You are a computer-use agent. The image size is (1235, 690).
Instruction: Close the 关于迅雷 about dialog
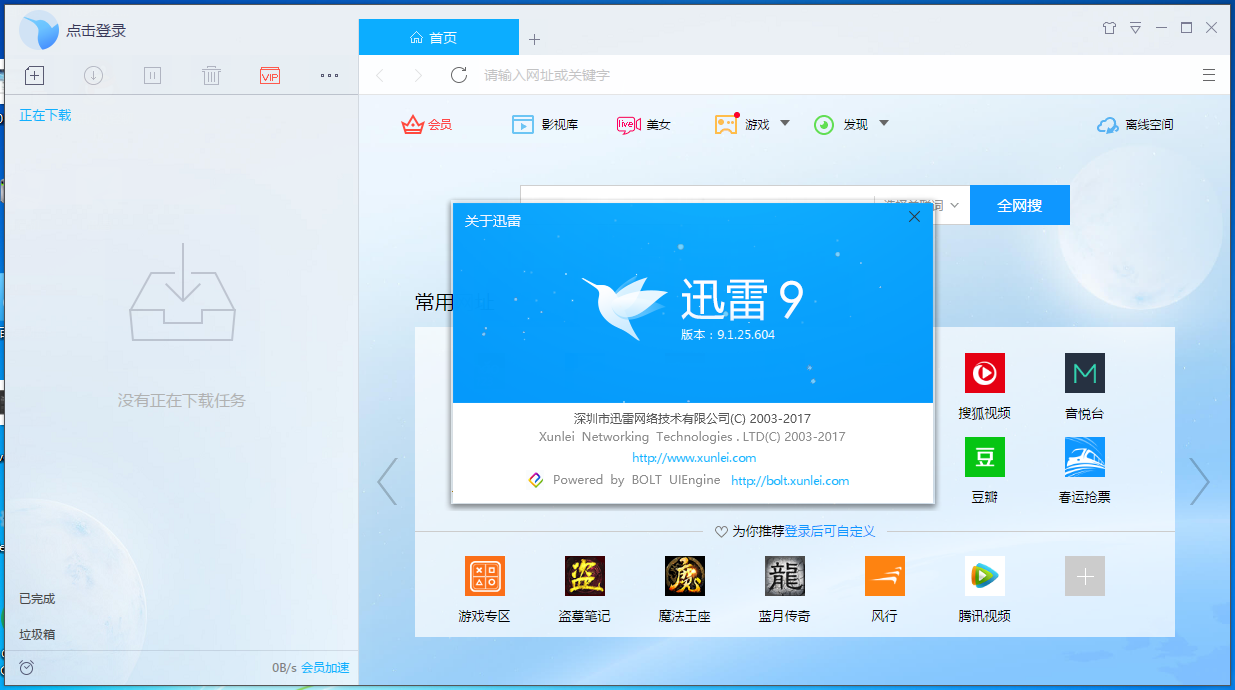[x=914, y=217]
